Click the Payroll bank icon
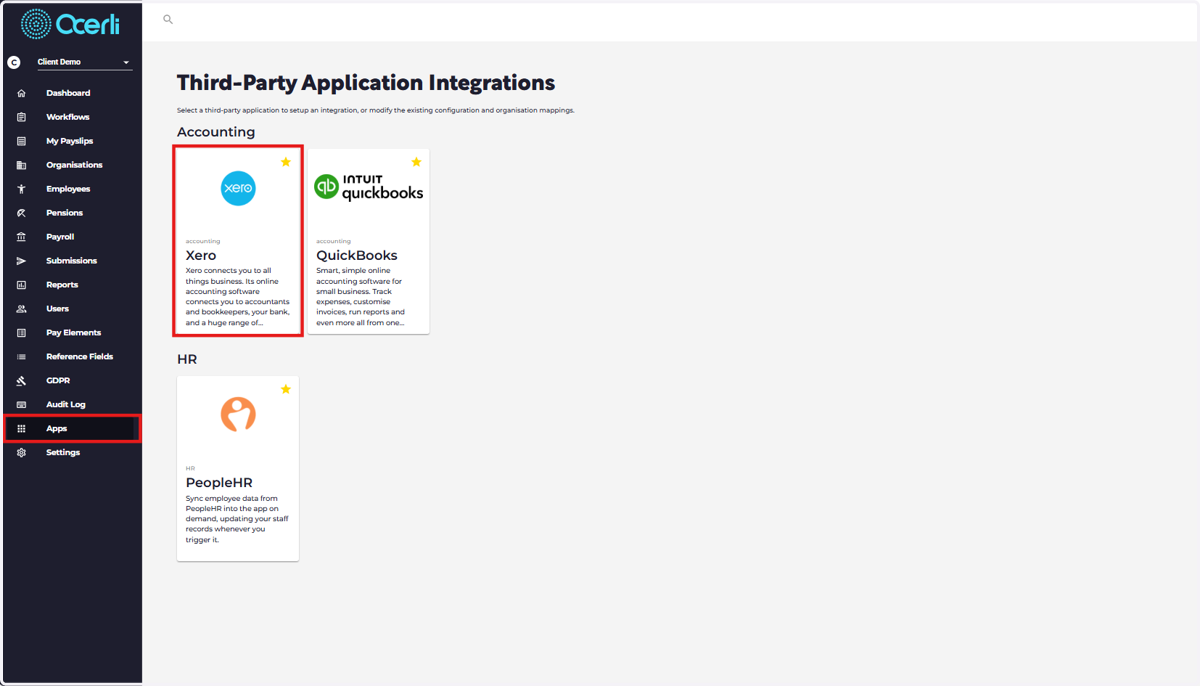This screenshot has height=686, width=1200. tap(21, 237)
